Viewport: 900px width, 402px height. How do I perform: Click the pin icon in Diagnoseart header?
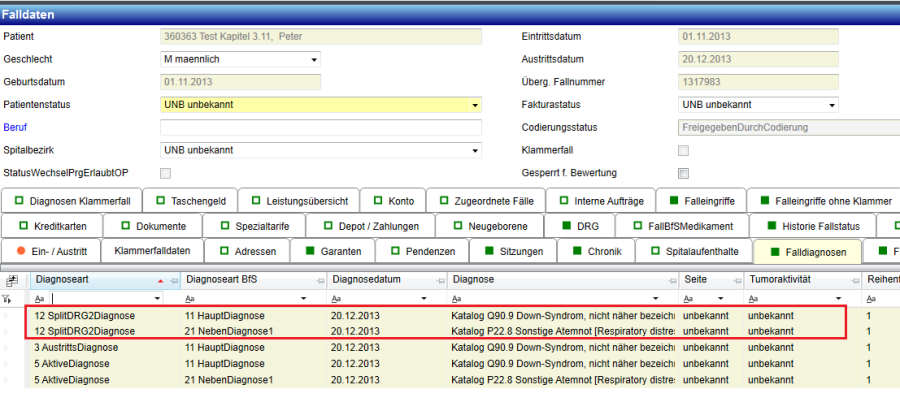click(172, 281)
